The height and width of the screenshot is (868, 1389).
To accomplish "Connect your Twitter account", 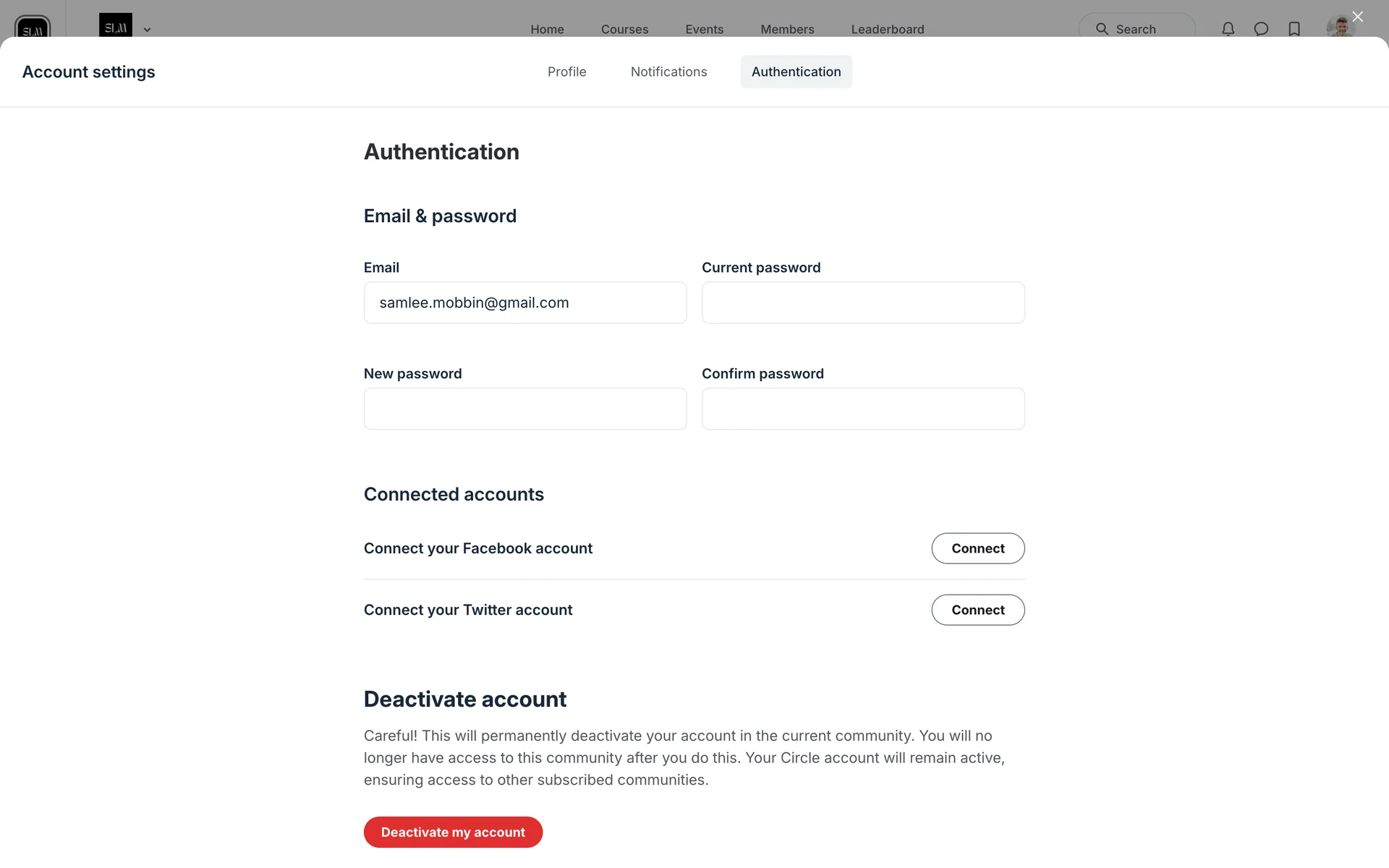I will [x=977, y=610].
